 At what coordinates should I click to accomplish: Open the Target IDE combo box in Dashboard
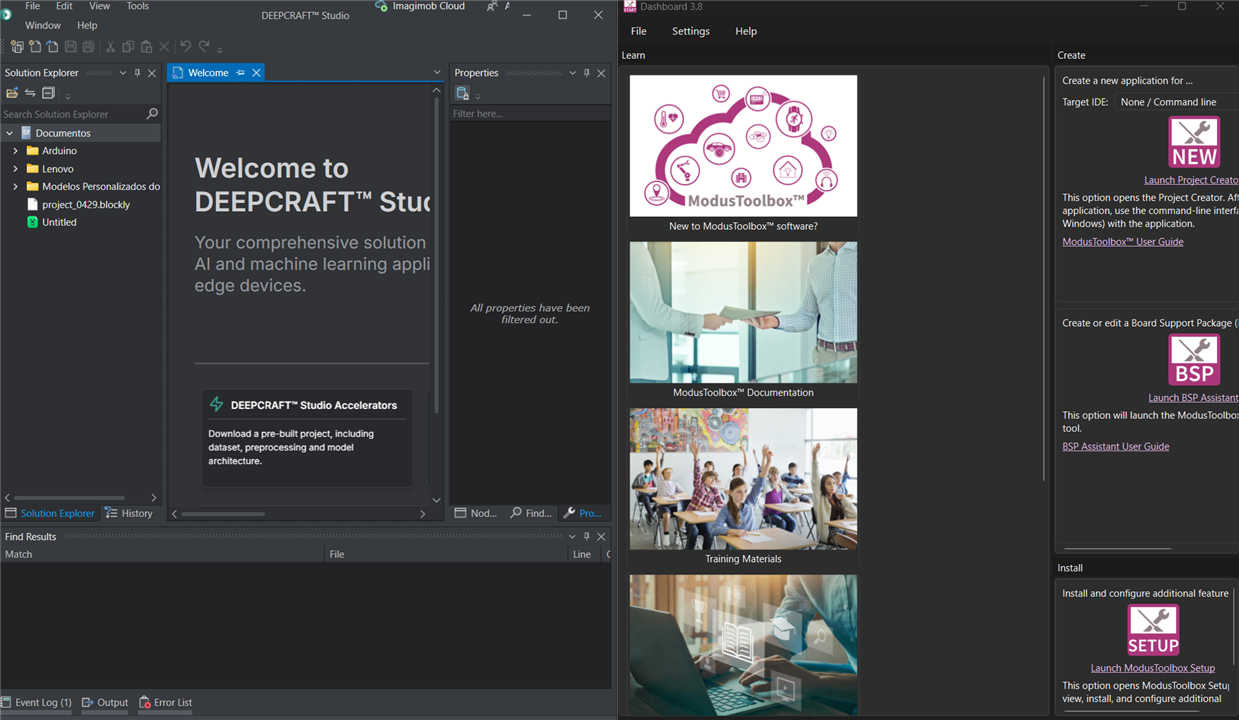pyautogui.click(x=1176, y=102)
